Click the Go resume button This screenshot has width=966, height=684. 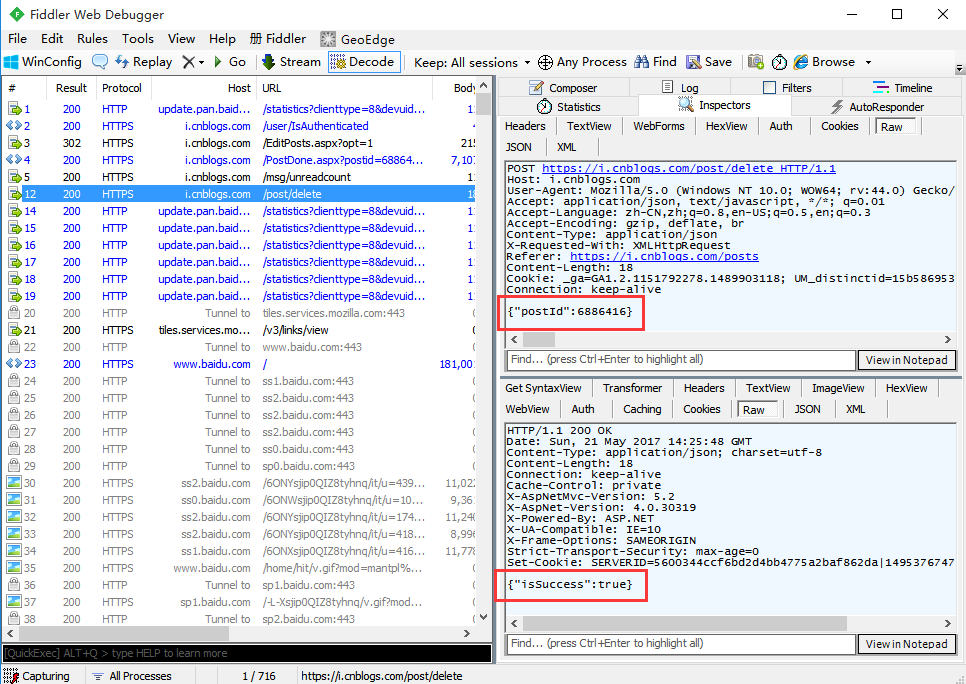click(230, 62)
